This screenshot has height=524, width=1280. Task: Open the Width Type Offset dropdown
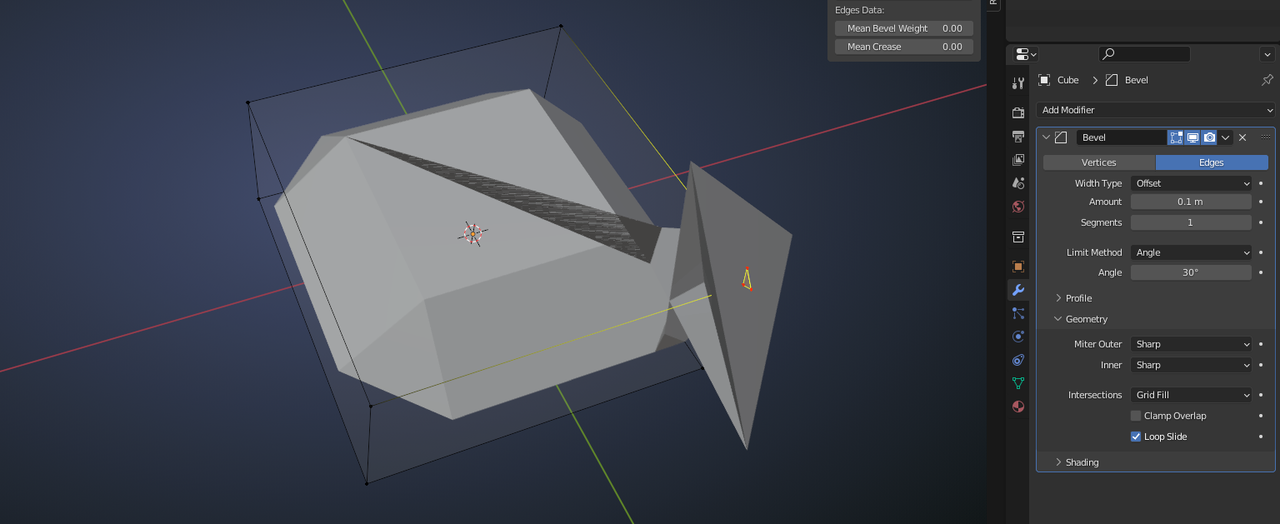[x=1191, y=183]
